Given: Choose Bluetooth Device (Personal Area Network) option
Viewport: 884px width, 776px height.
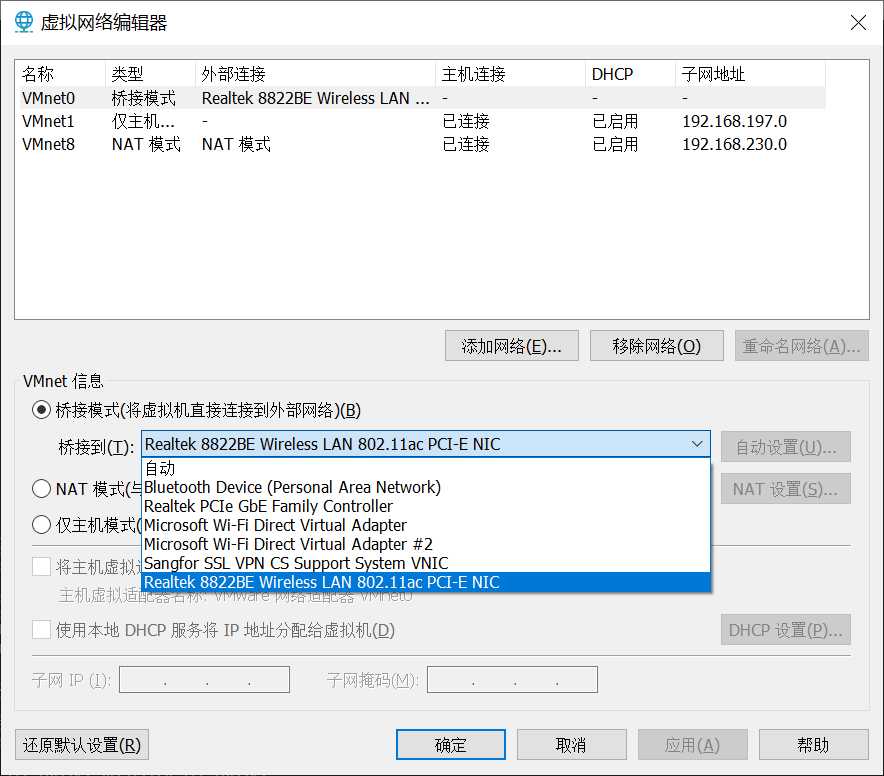Looking at the screenshot, I should 426,487.
